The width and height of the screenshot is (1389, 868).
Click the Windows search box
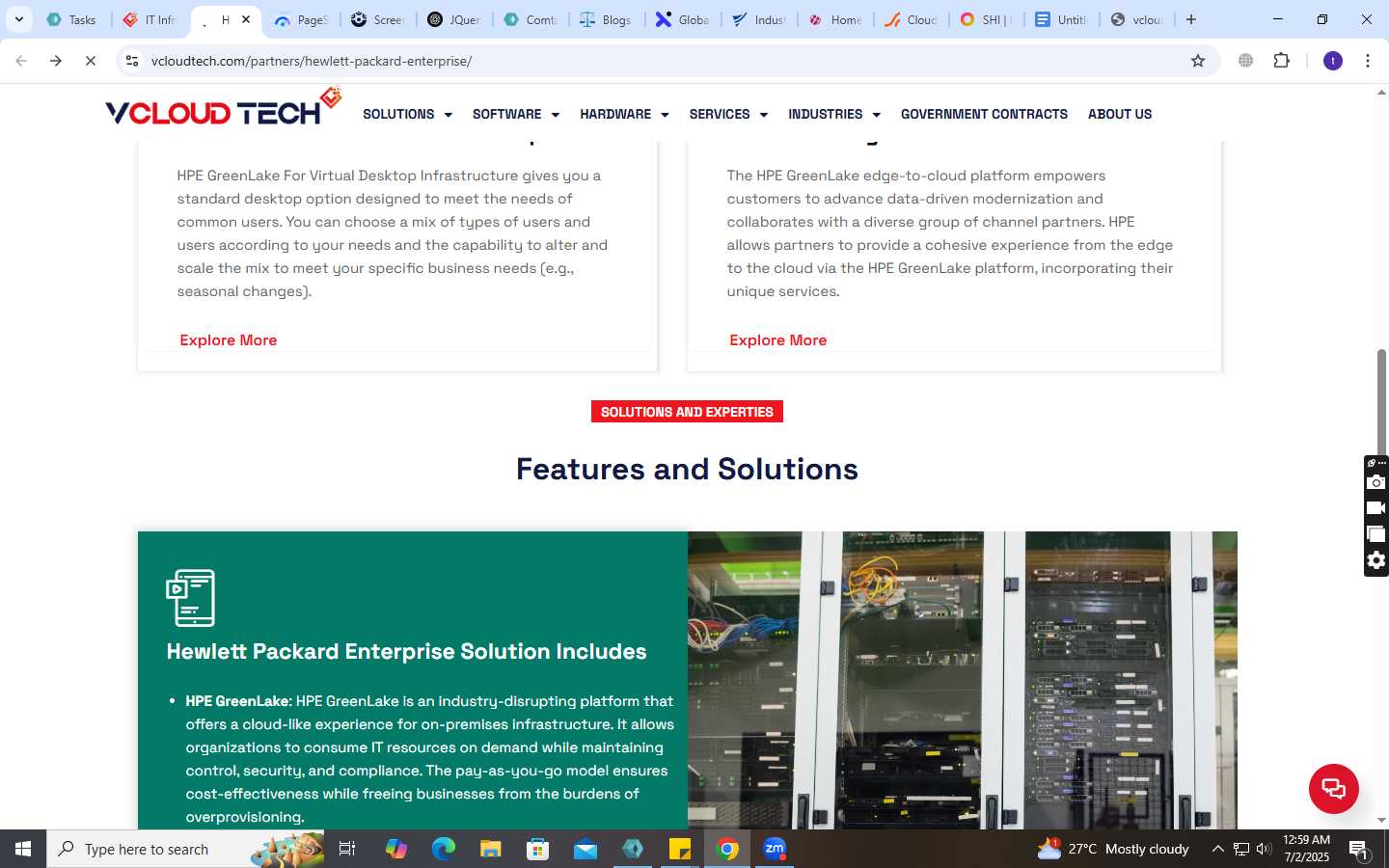point(185,849)
